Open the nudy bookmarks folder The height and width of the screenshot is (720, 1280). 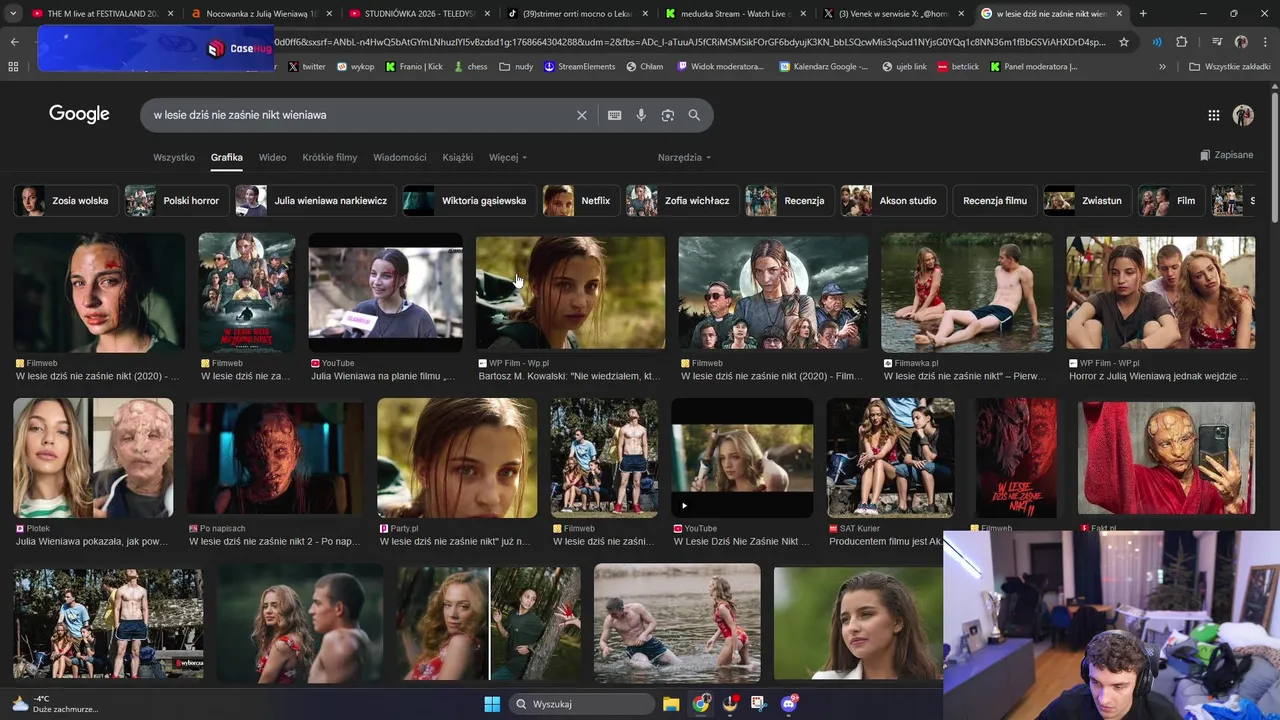click(516, 66)
